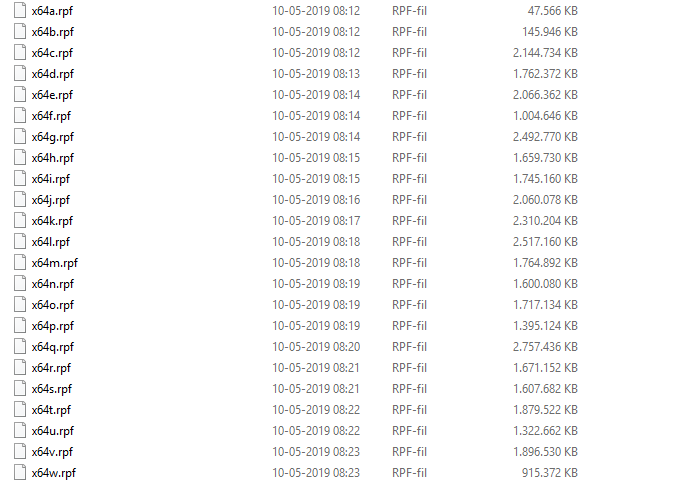Select the x64m.rpf file icon

click(20, 262)
